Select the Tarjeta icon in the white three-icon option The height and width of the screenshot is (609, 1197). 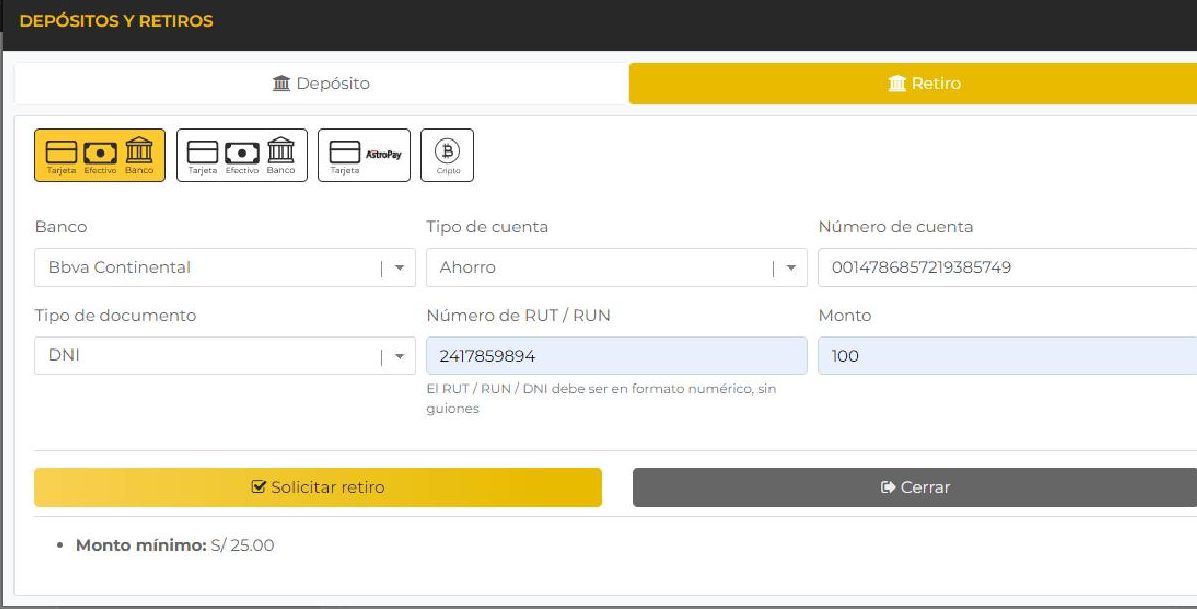pyautogui.click(x=203, y=152)
